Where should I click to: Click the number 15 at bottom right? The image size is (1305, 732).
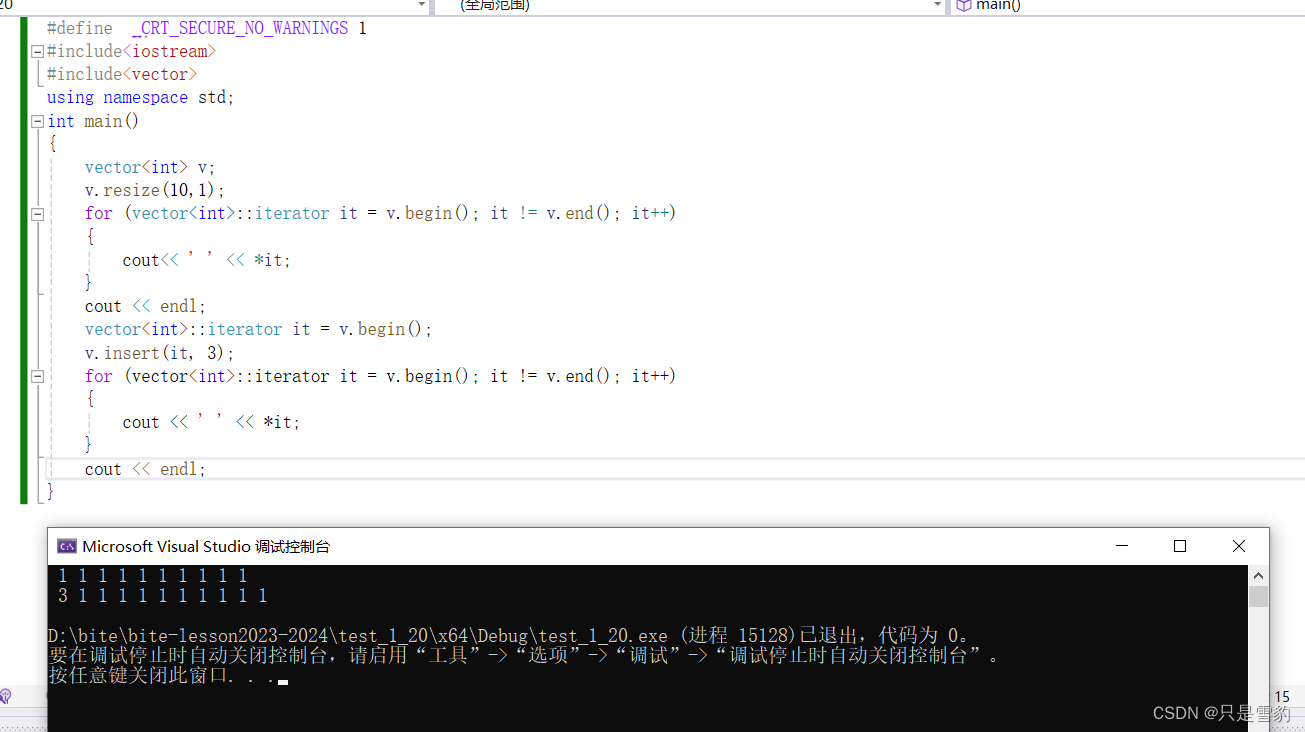(1282, 696)
